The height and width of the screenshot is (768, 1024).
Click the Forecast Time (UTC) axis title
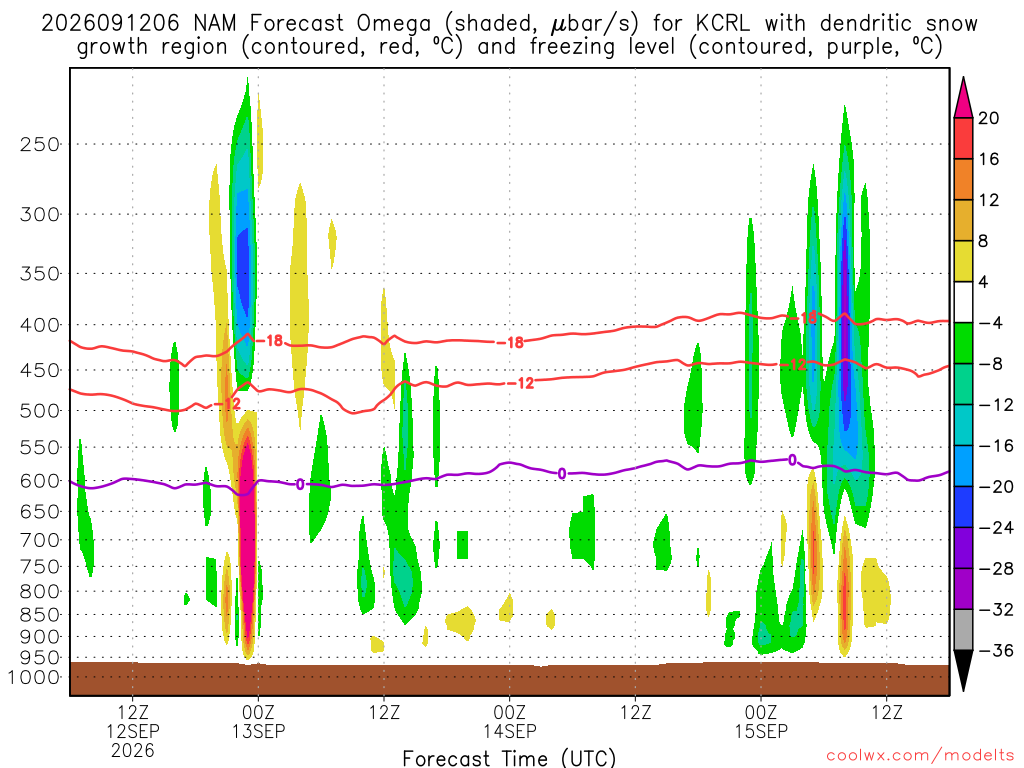pos(509,758)
